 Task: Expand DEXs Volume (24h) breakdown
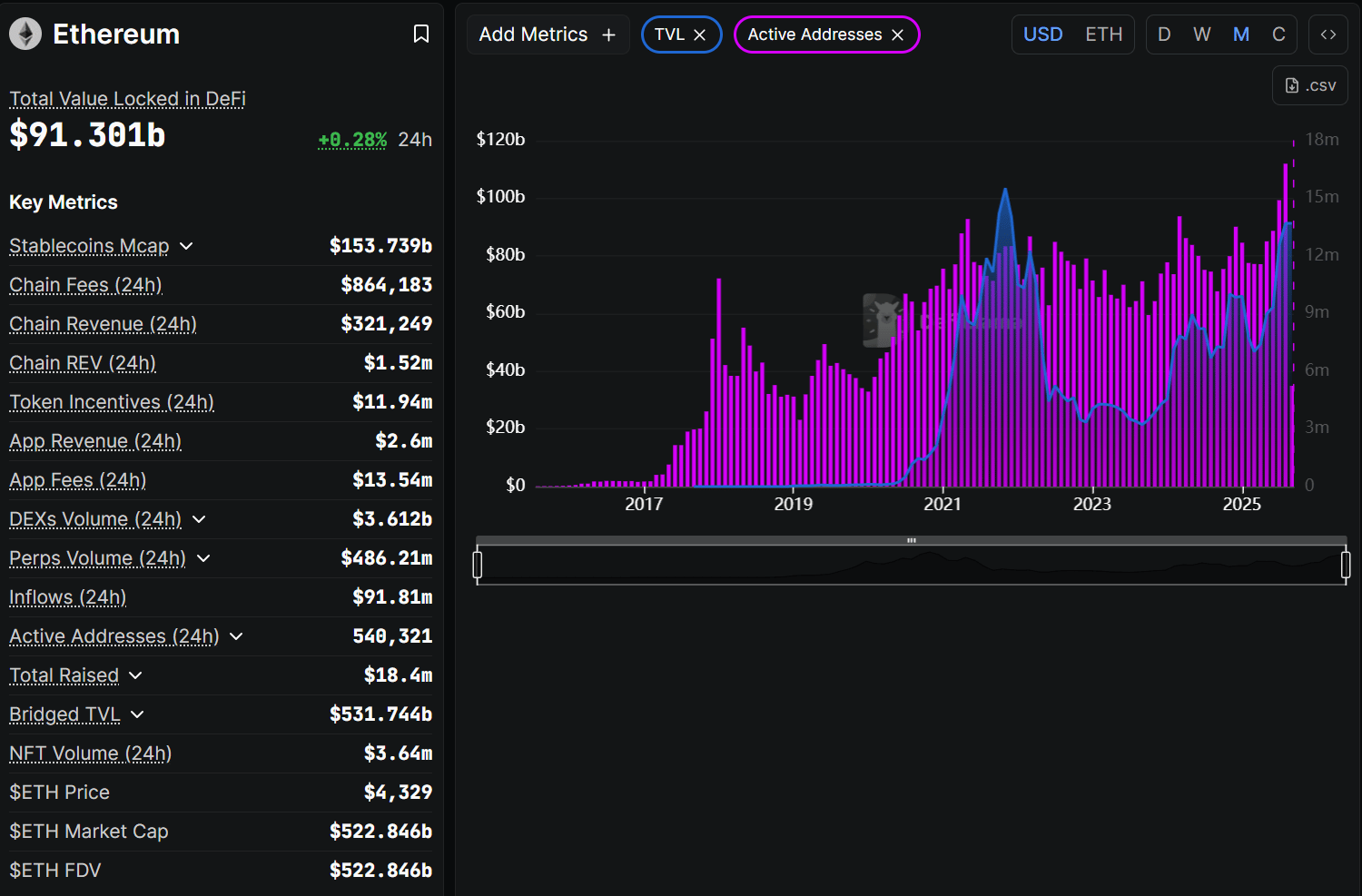(199, 519)
